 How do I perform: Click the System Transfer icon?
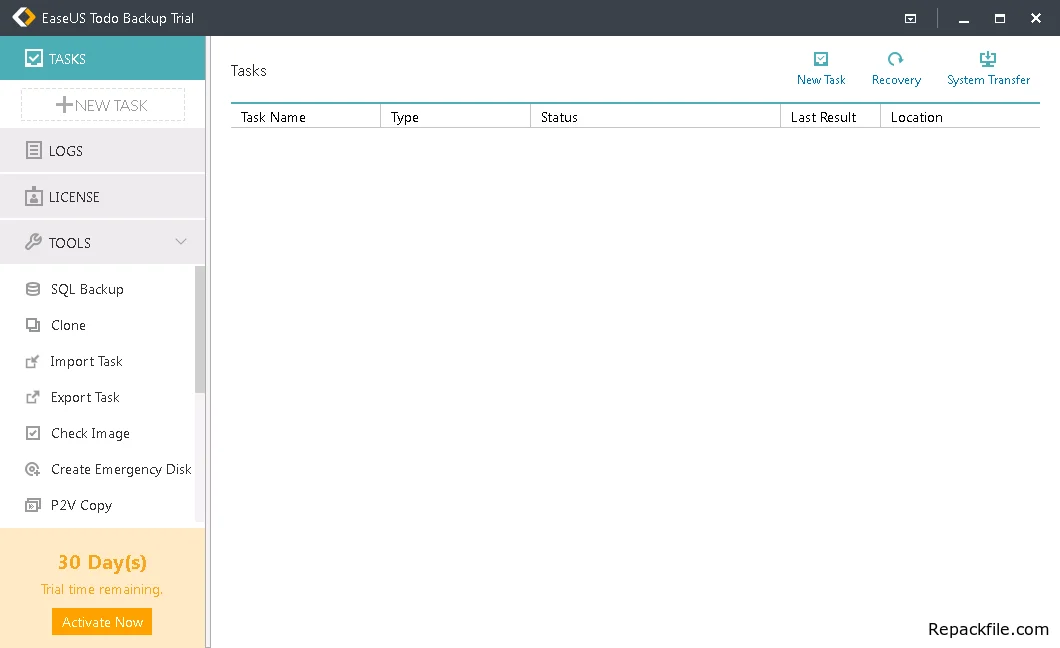[988, 59]
